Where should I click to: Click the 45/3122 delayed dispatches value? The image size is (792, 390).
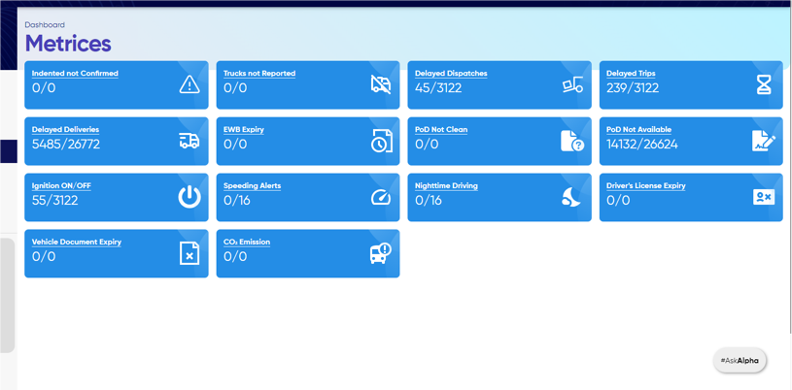438,88
